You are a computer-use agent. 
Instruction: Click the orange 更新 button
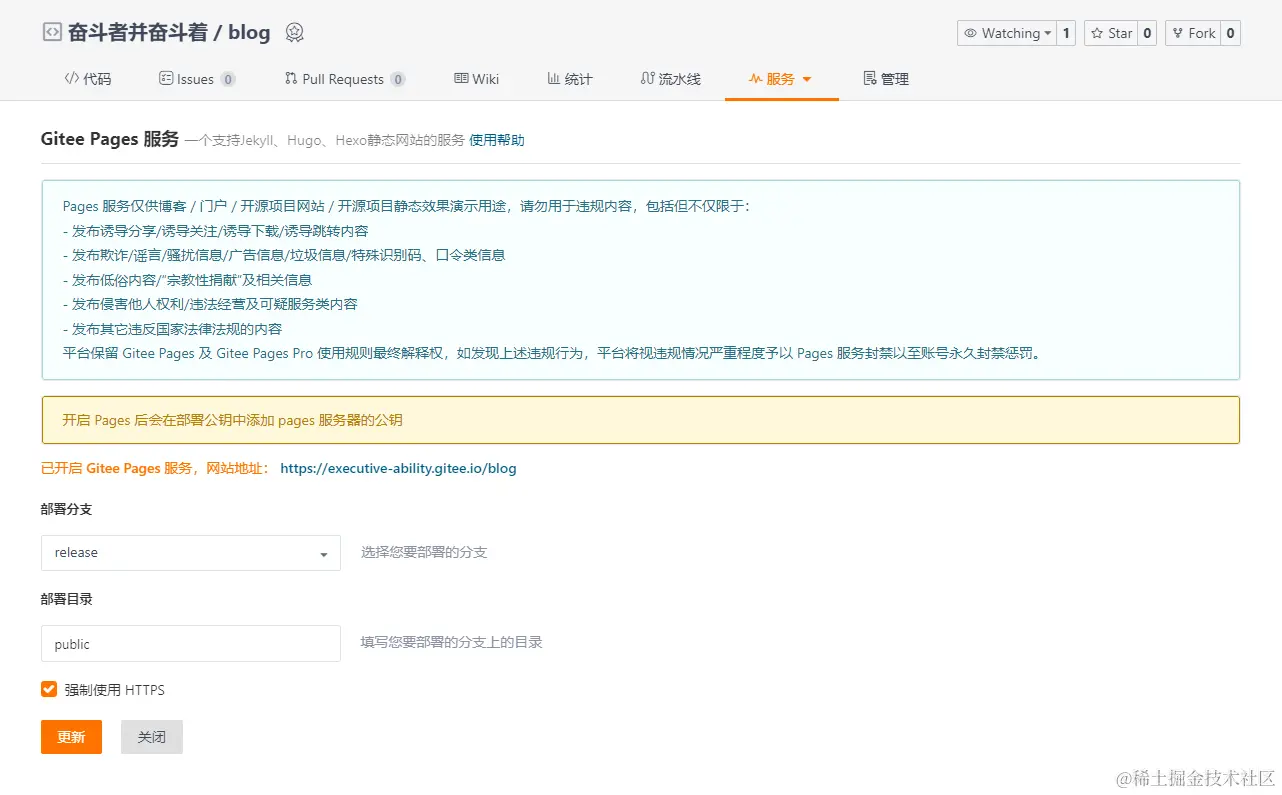(x=71, y=737)
